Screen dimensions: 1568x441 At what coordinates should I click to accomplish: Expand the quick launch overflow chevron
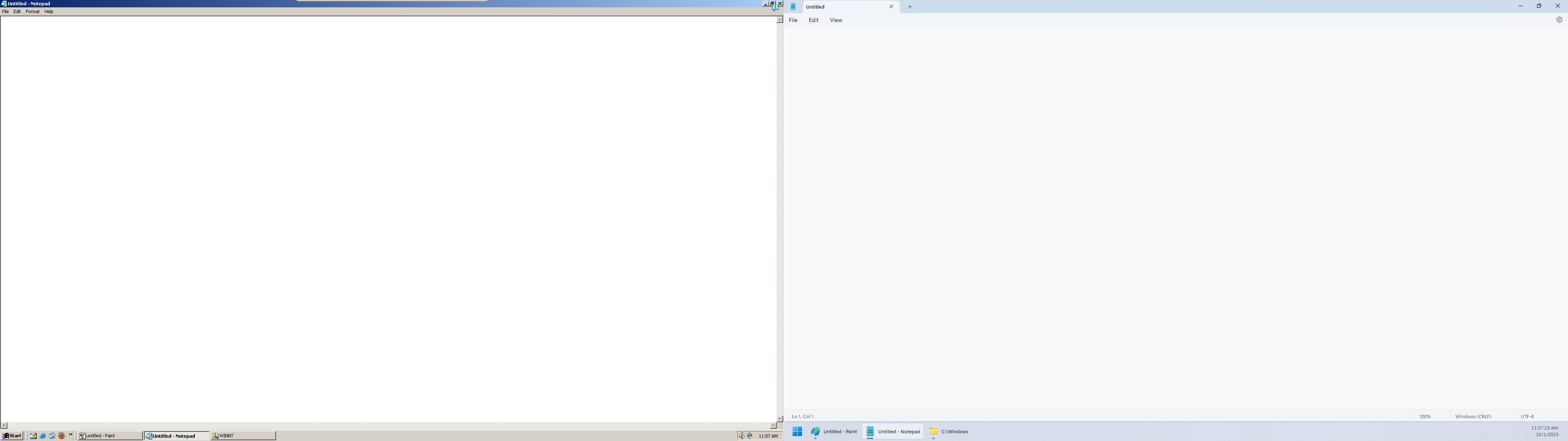click(x=71, y=434)
